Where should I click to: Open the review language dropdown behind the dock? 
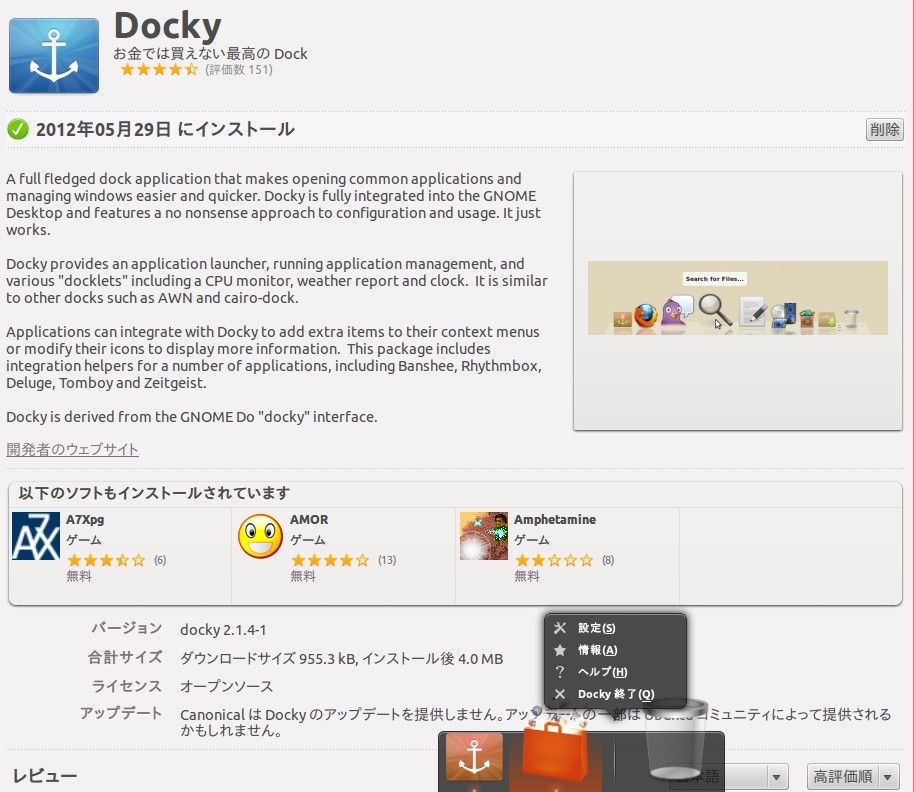click(729, 776)
